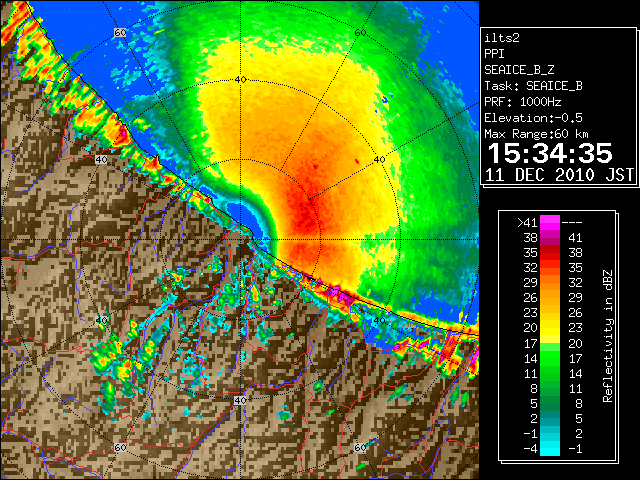Select the 'PPI' scan type text
The height and width of the screenshot is (480, 640).
click(x=494, y=54)
